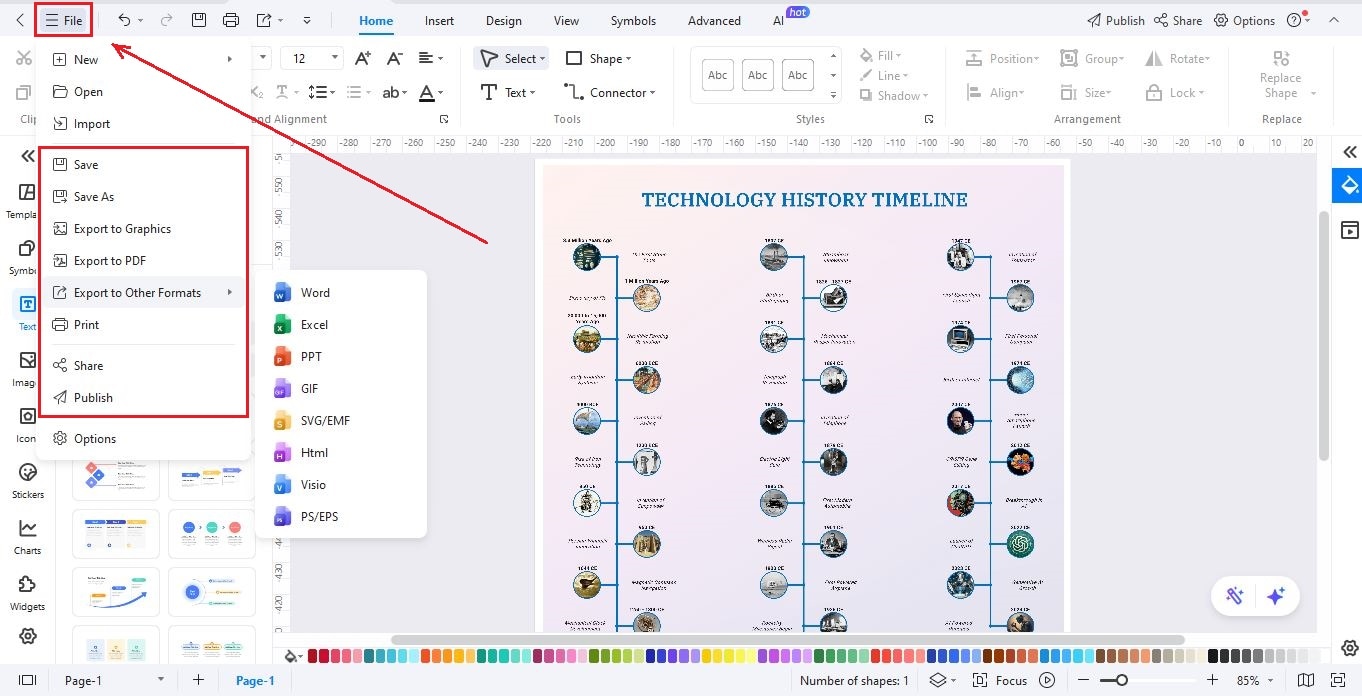Click the double chevron above the right panel
Image resolution: width=1362 pixels, height=696 pixels.
(1349, 152)
